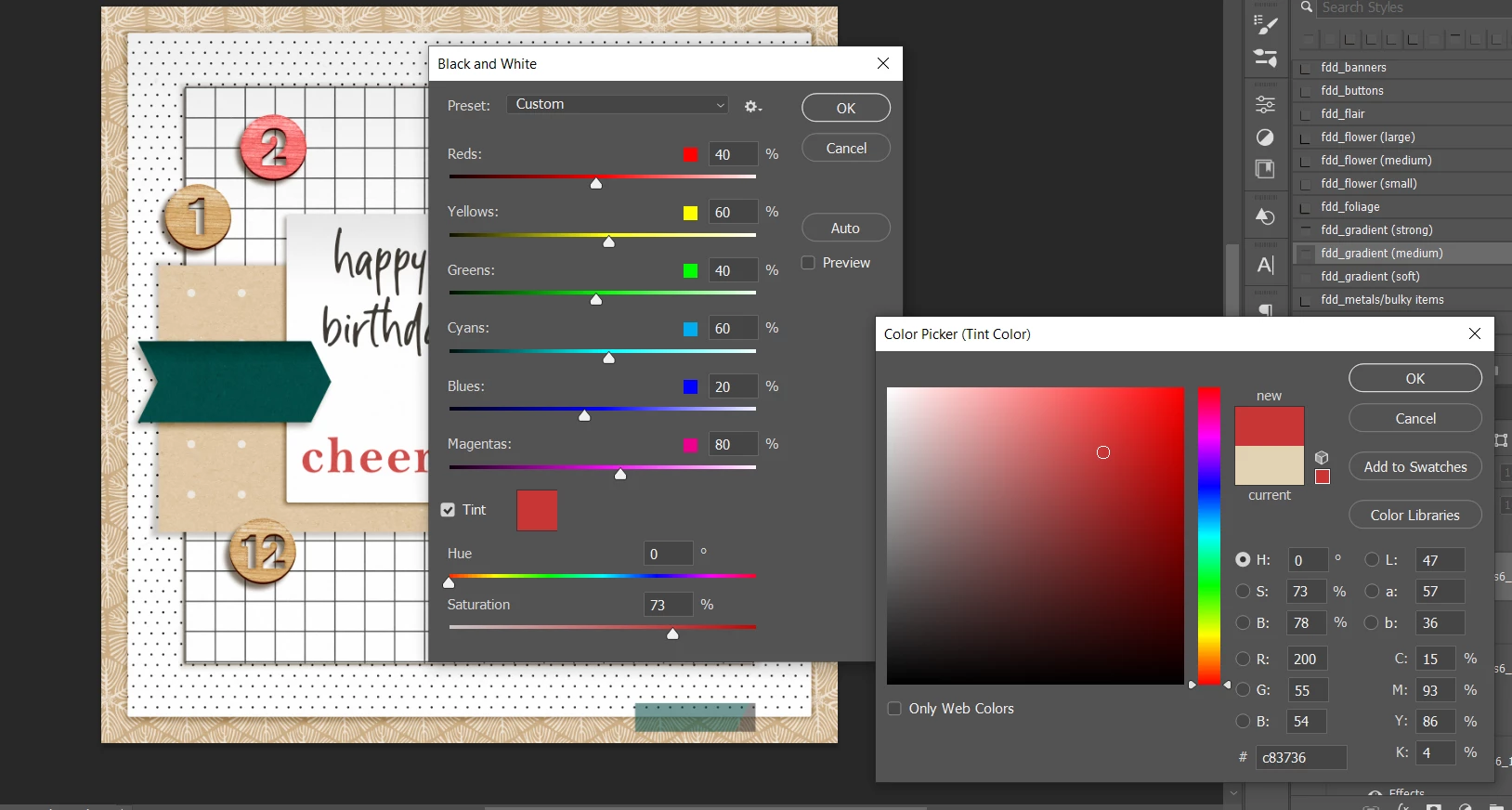Select the R red radio button

click(x=1243, y=659)
